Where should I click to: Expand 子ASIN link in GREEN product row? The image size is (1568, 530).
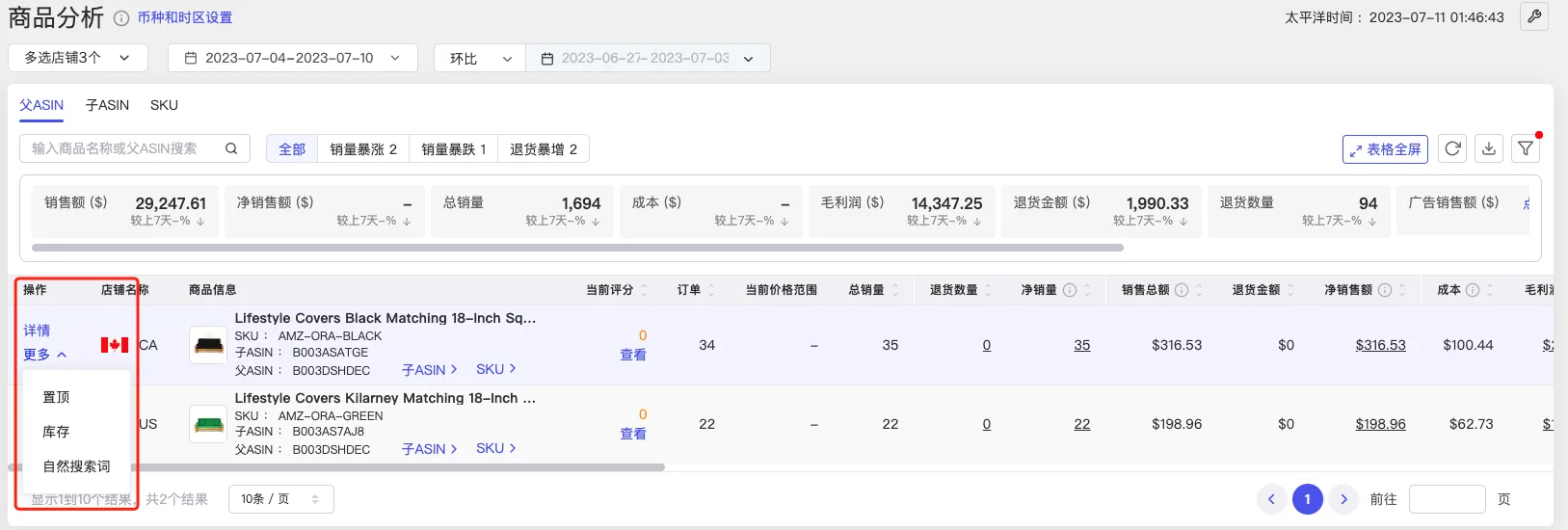pos(429,449)
